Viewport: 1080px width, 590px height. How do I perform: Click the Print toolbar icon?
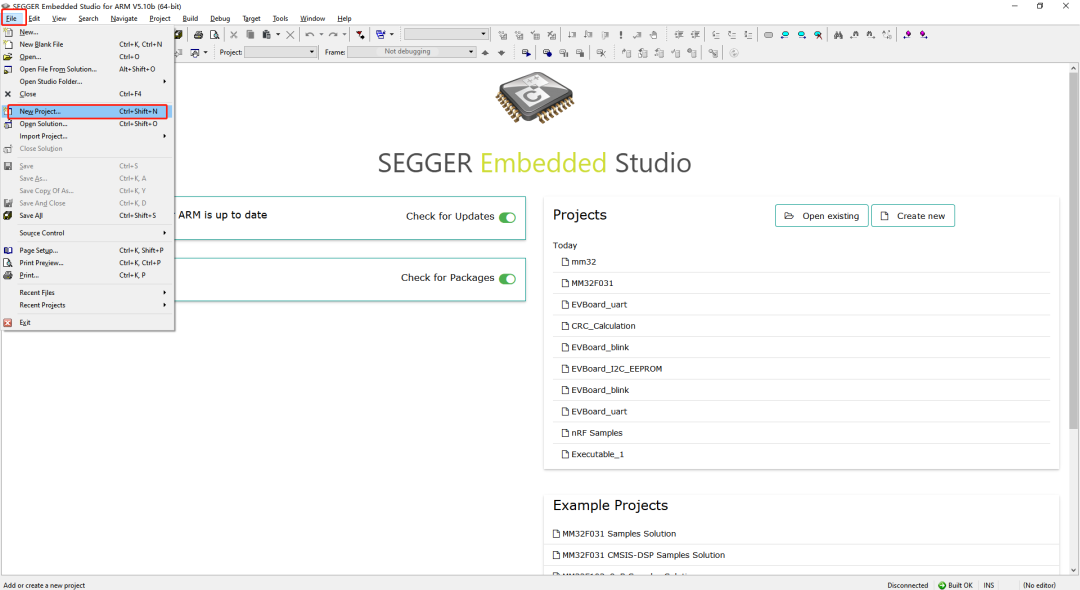coord(198,34)
